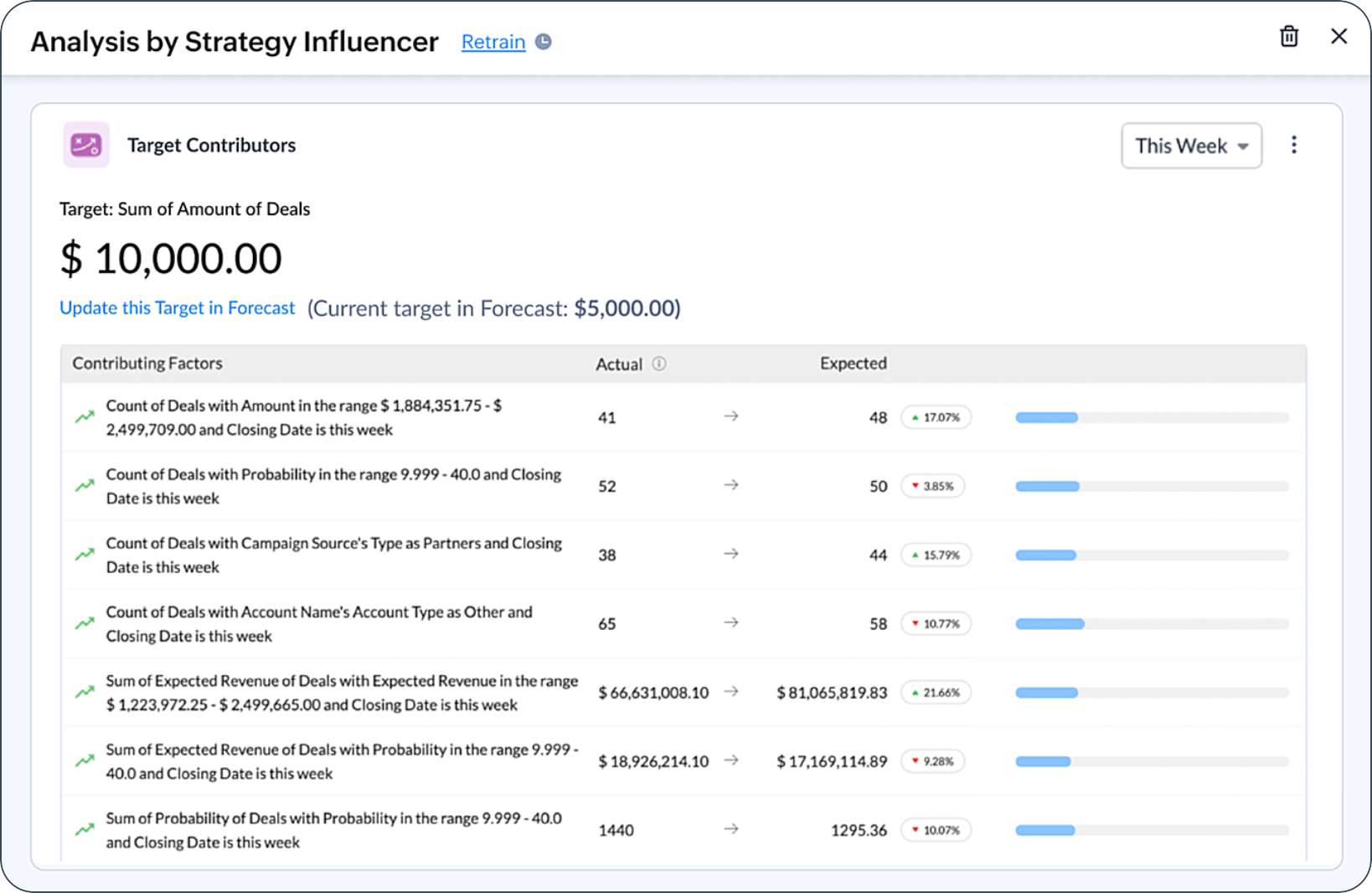Click the Contributing Factors column header
The height and width of the screenshot is (893, 1372).
(147, 364)
